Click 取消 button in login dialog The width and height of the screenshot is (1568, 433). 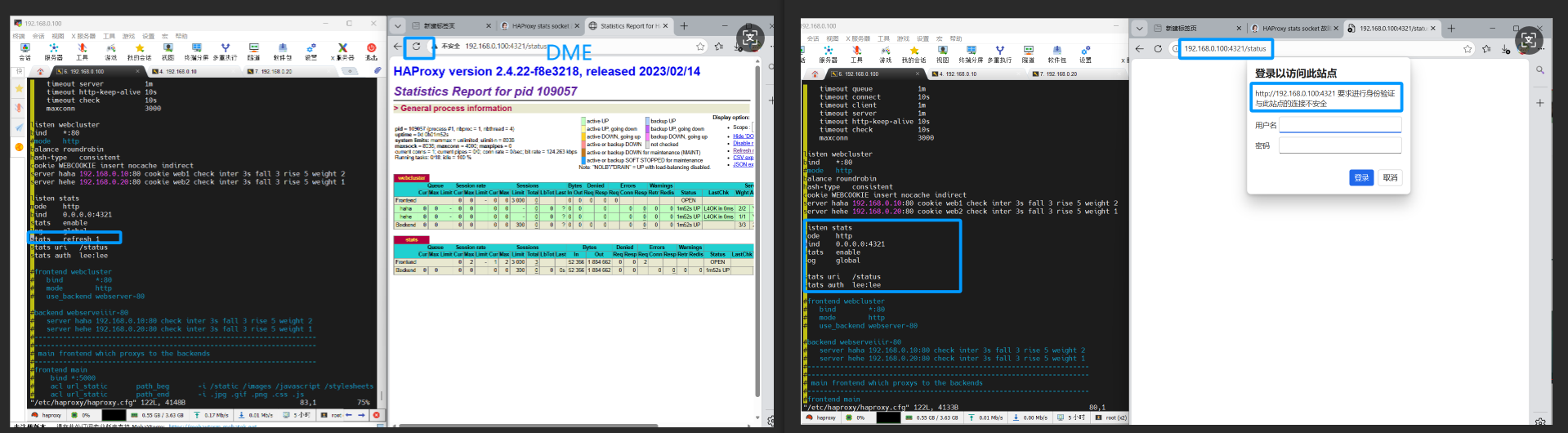(1390, 177)
